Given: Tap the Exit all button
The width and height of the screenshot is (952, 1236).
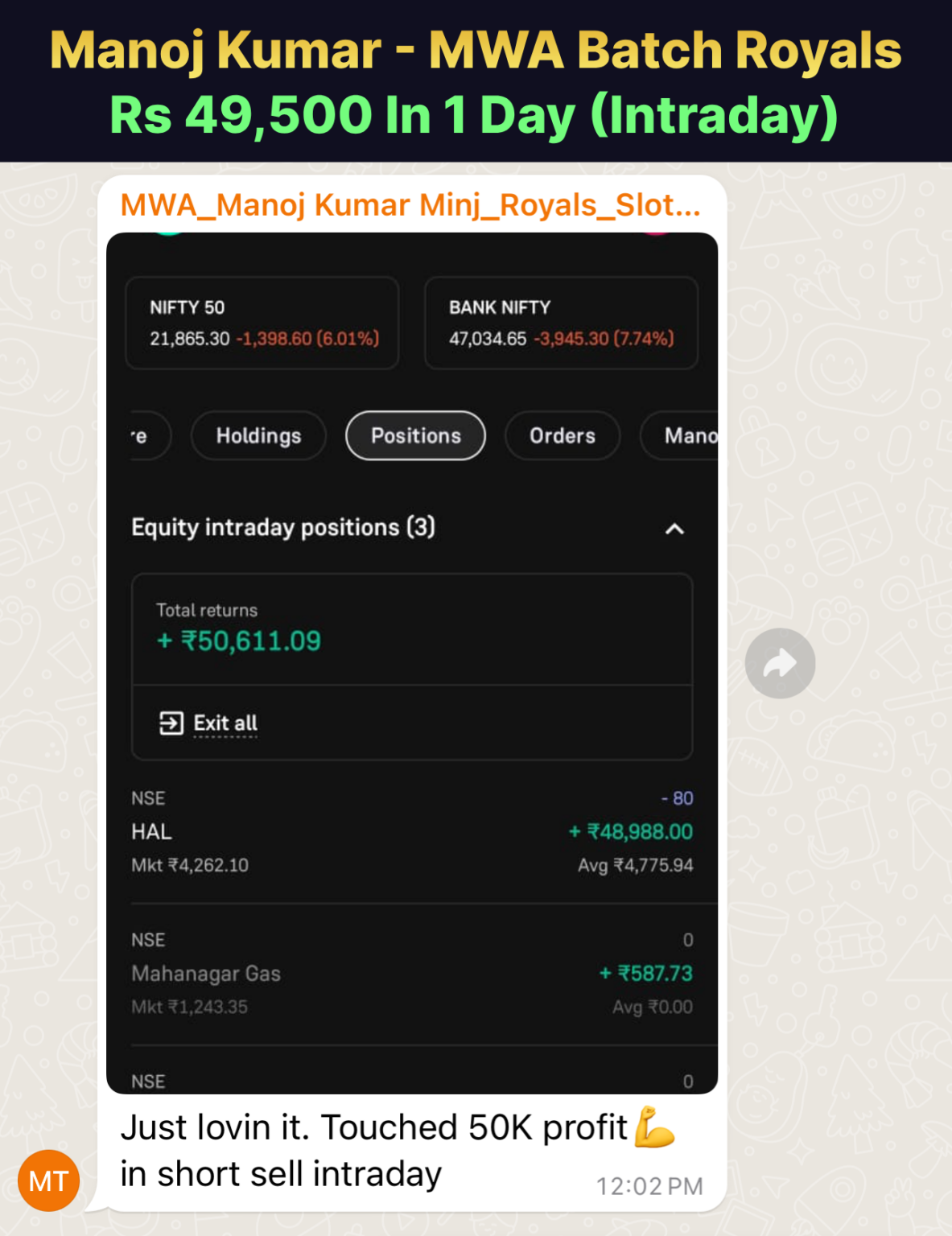Looking at the screenshot, I should point(225,723).
